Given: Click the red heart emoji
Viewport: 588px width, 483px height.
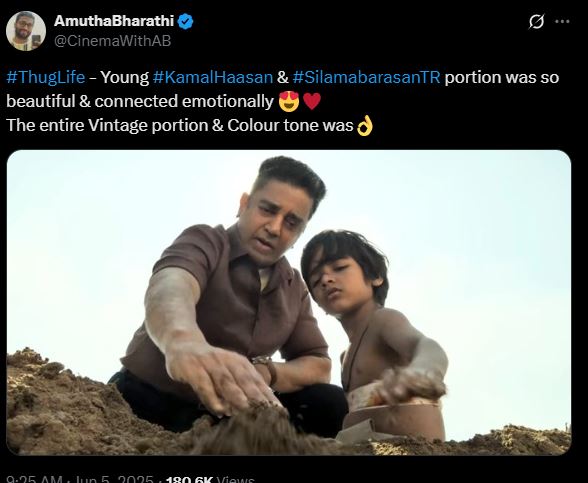Looking at the screenshot, I should tap(312, 101).
